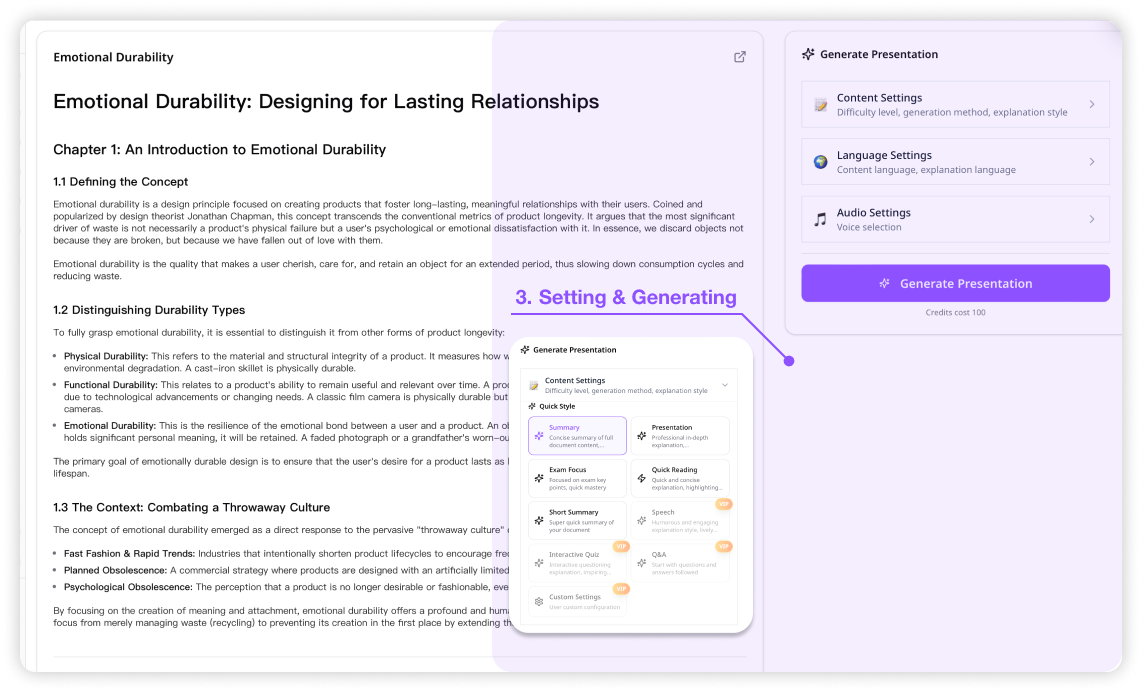
Task: Click the globe icon beside Language Settings
Action: [x=820, y=162]
